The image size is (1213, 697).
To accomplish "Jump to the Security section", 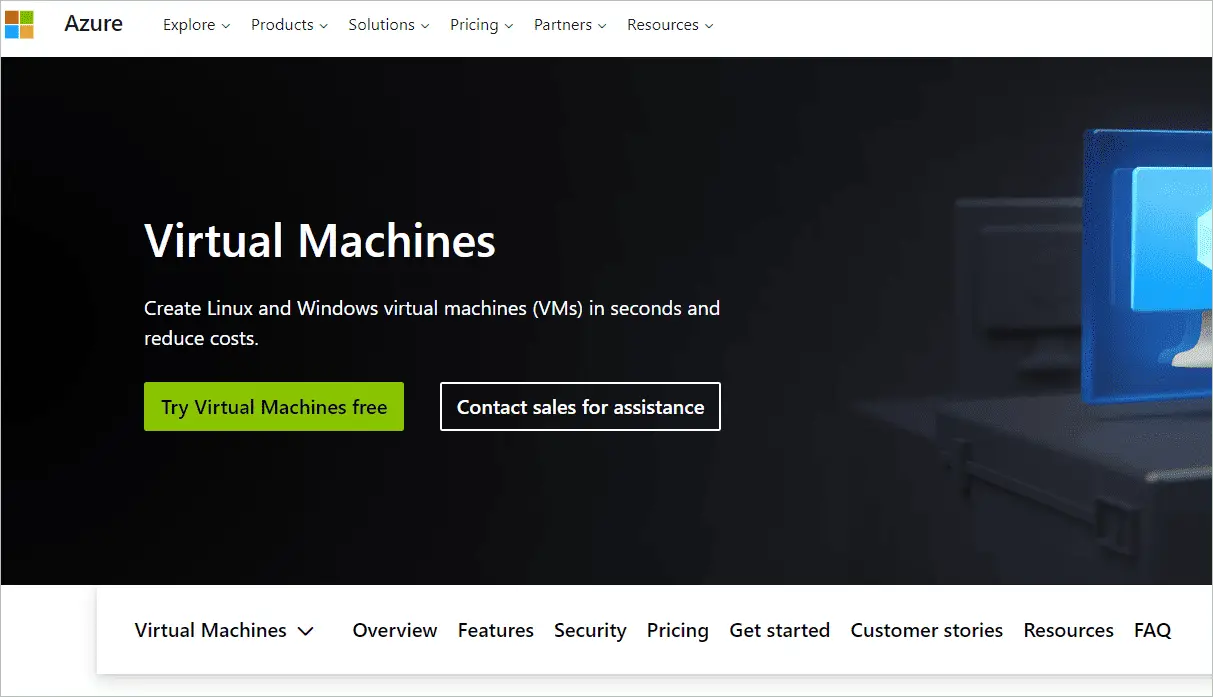I will click(590, 630).
